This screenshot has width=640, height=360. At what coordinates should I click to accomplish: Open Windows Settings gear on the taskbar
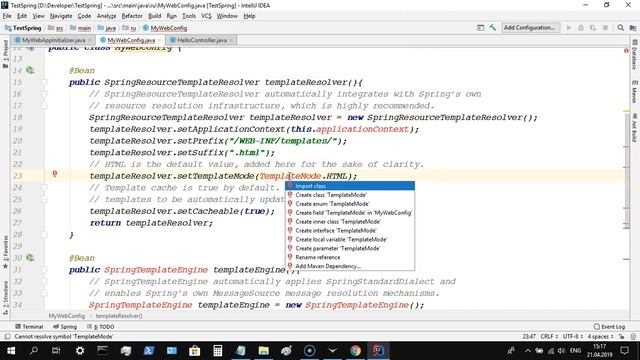80,351
